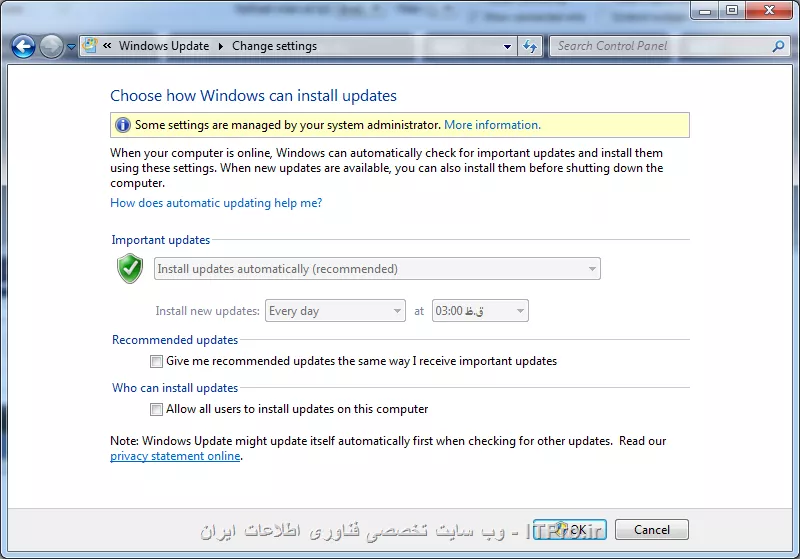Enable Allow all users to install updates
Image resolution: width=800 pixels, height=559 pixels.
click(x=156, y=410)
